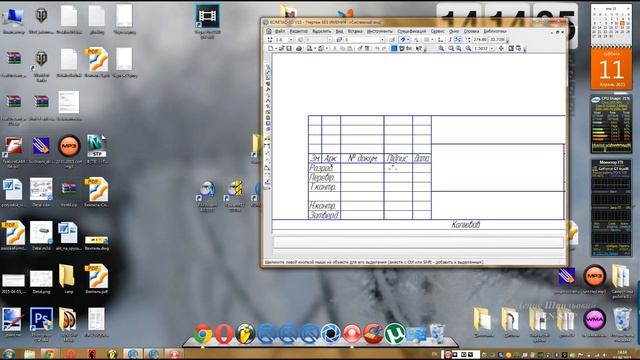Click the Photoshop Ps desktop shortcut
The width and height of the screenshot is (640, 360).
(41, 319)
